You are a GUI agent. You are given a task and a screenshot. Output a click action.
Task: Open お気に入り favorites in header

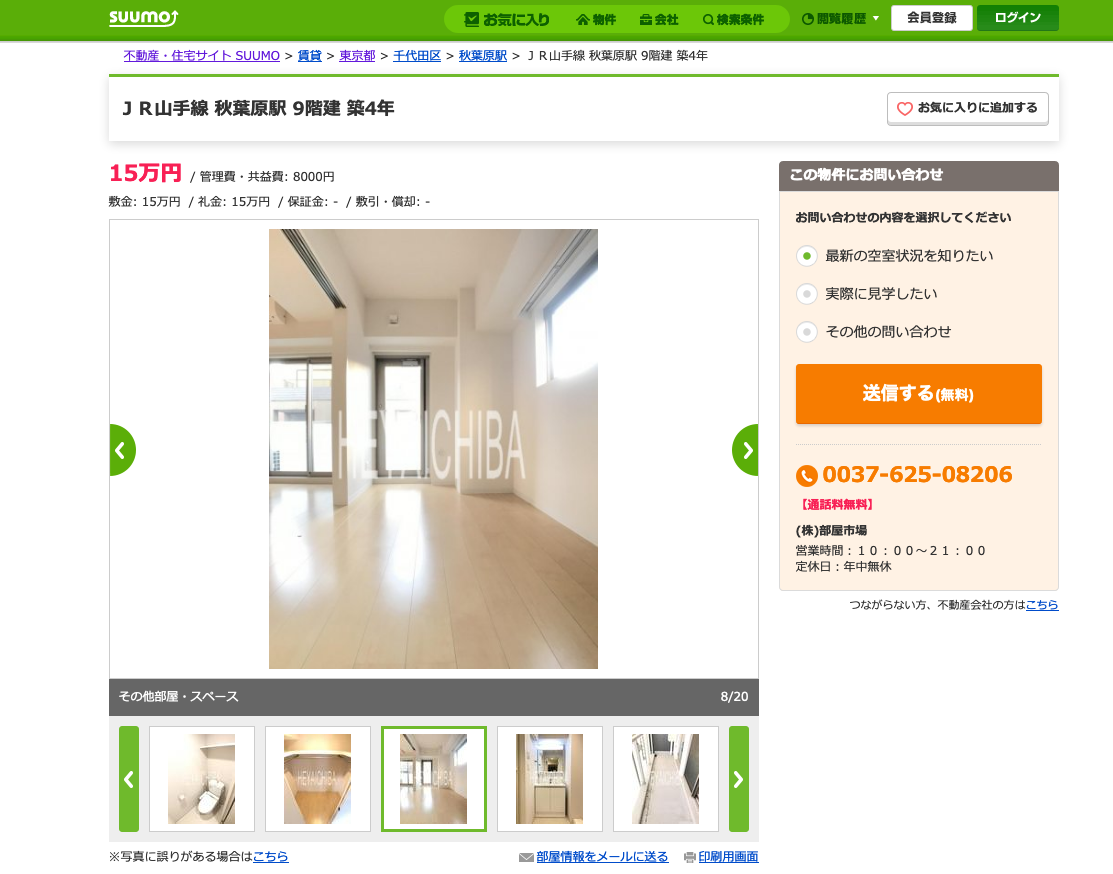(507, 19)
